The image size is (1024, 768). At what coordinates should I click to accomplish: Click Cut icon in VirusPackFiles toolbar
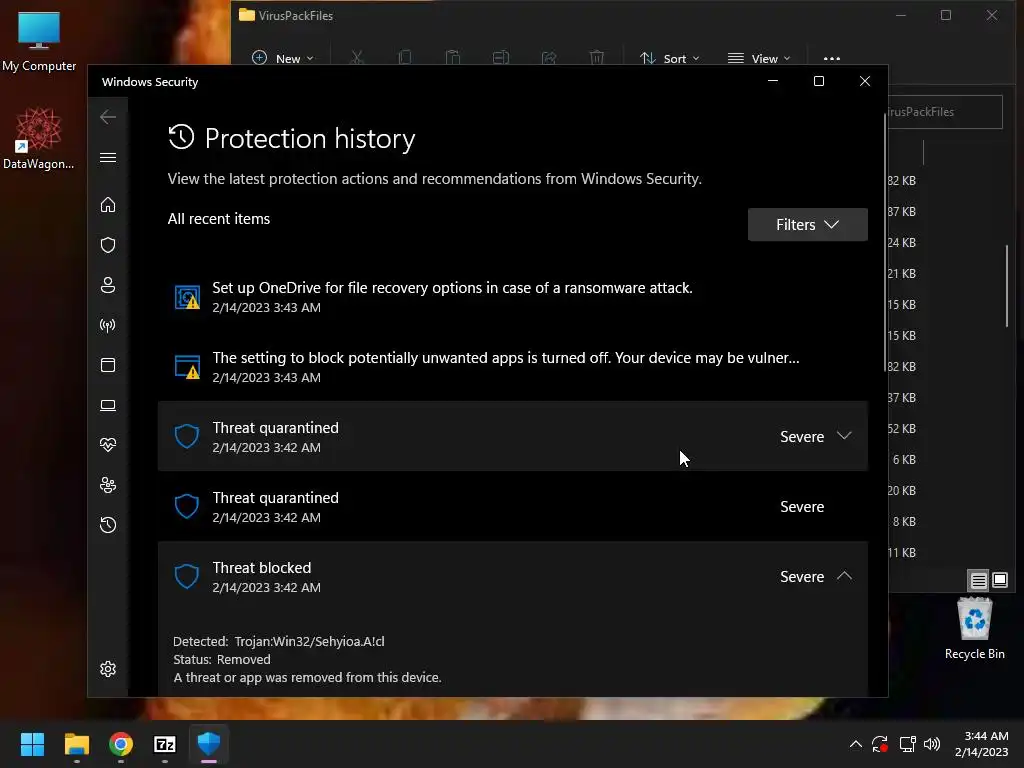[x=357, y=58]
